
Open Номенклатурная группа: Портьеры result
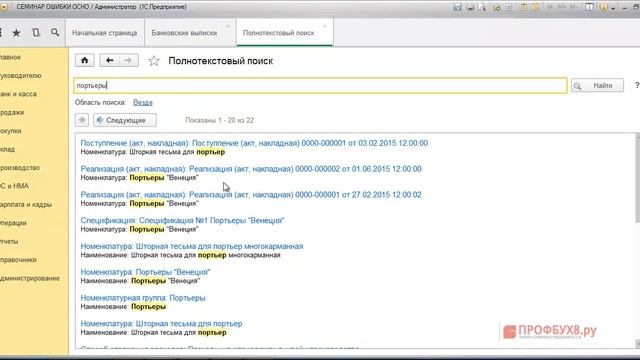(143, 298)
